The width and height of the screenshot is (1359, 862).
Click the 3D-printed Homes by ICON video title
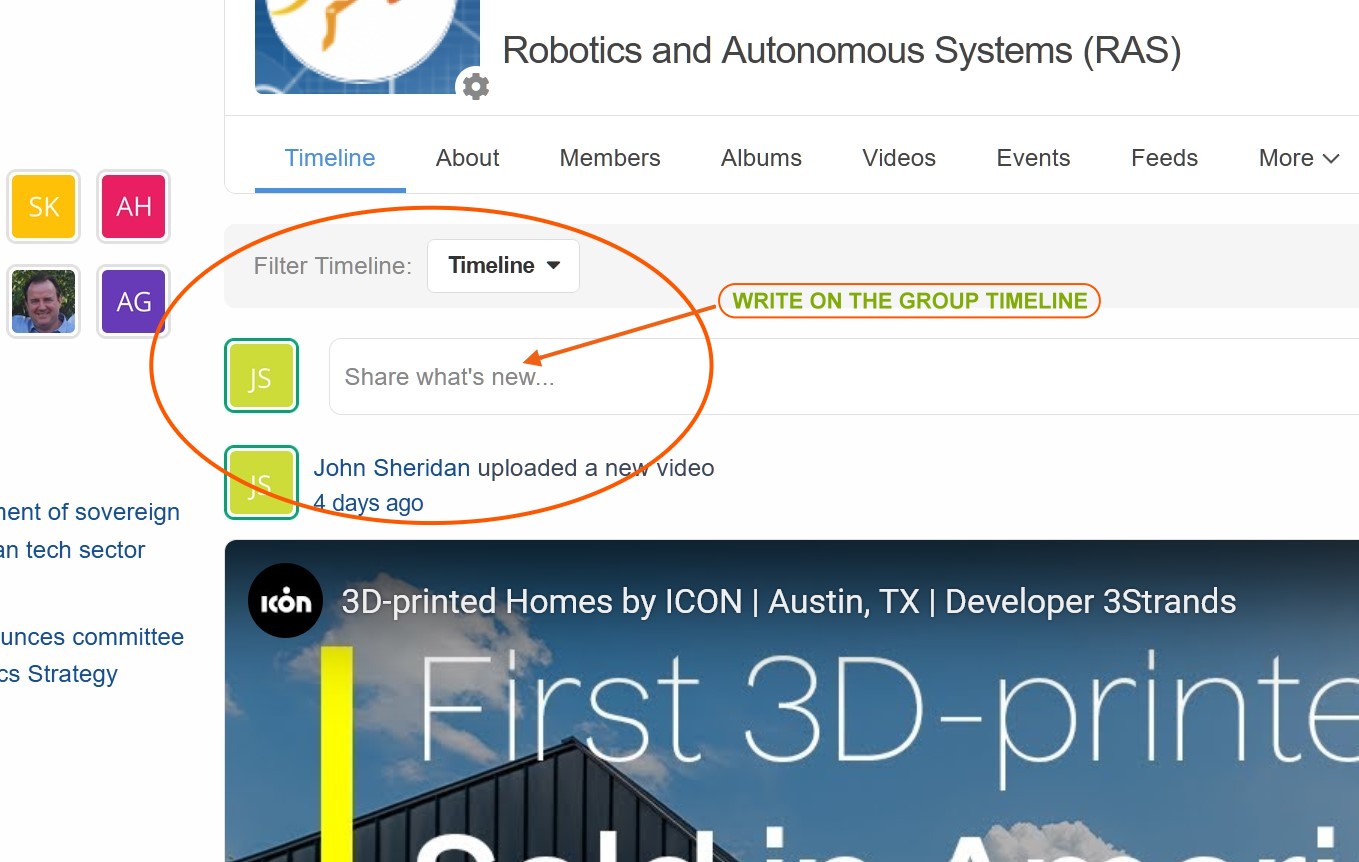788,602
